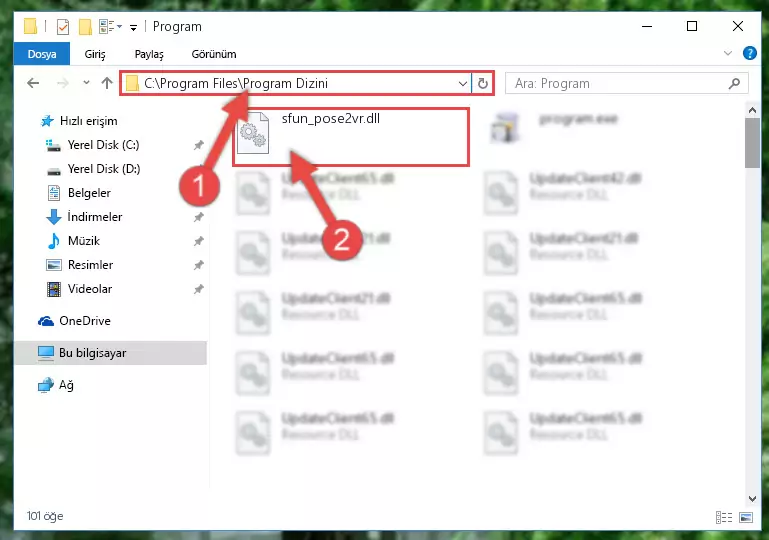
Task: Switch to the Giriş tab
Action: pyautogui.click(x=95, y=54)
